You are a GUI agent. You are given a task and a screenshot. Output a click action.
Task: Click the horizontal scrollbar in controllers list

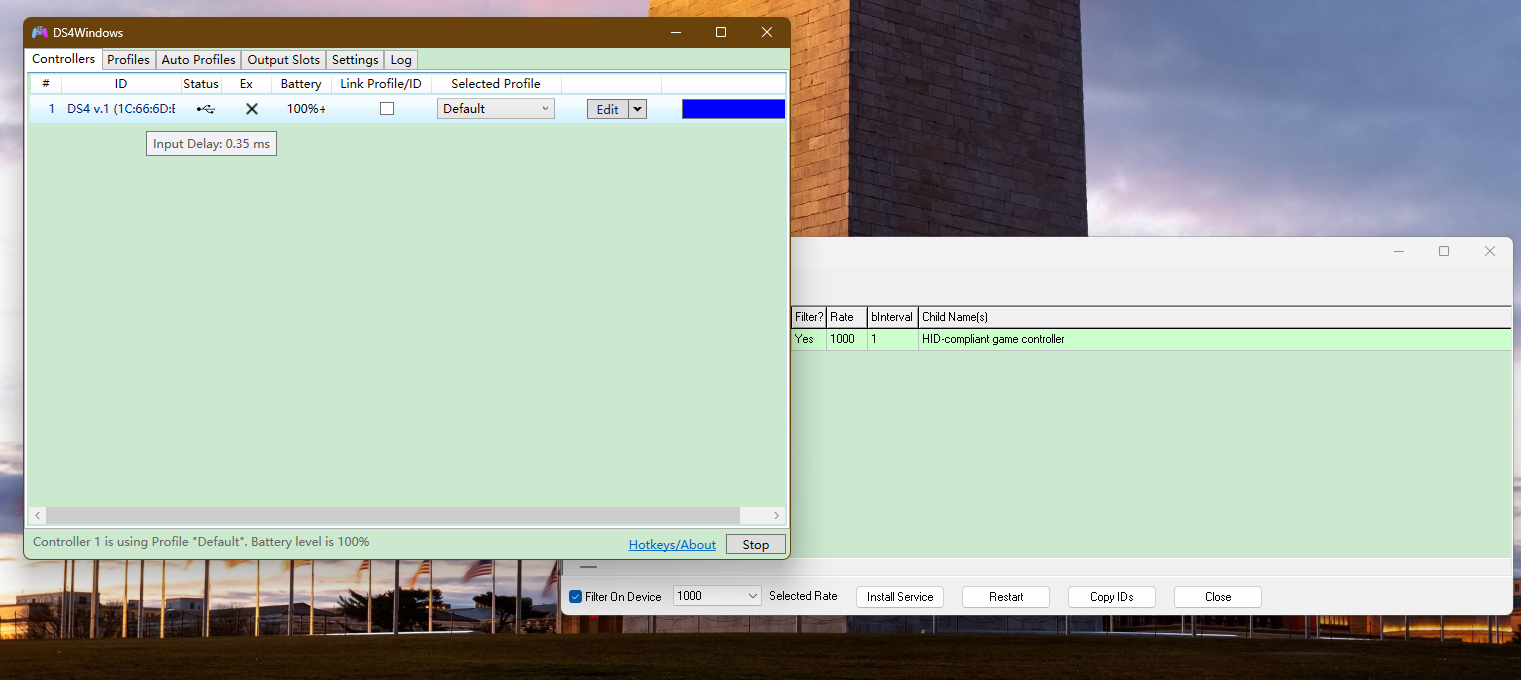393,515
